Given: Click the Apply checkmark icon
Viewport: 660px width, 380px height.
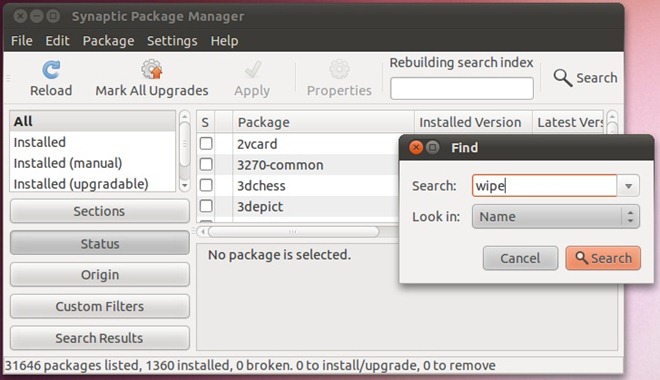Looking at the screenshot, I should point(253,70).
